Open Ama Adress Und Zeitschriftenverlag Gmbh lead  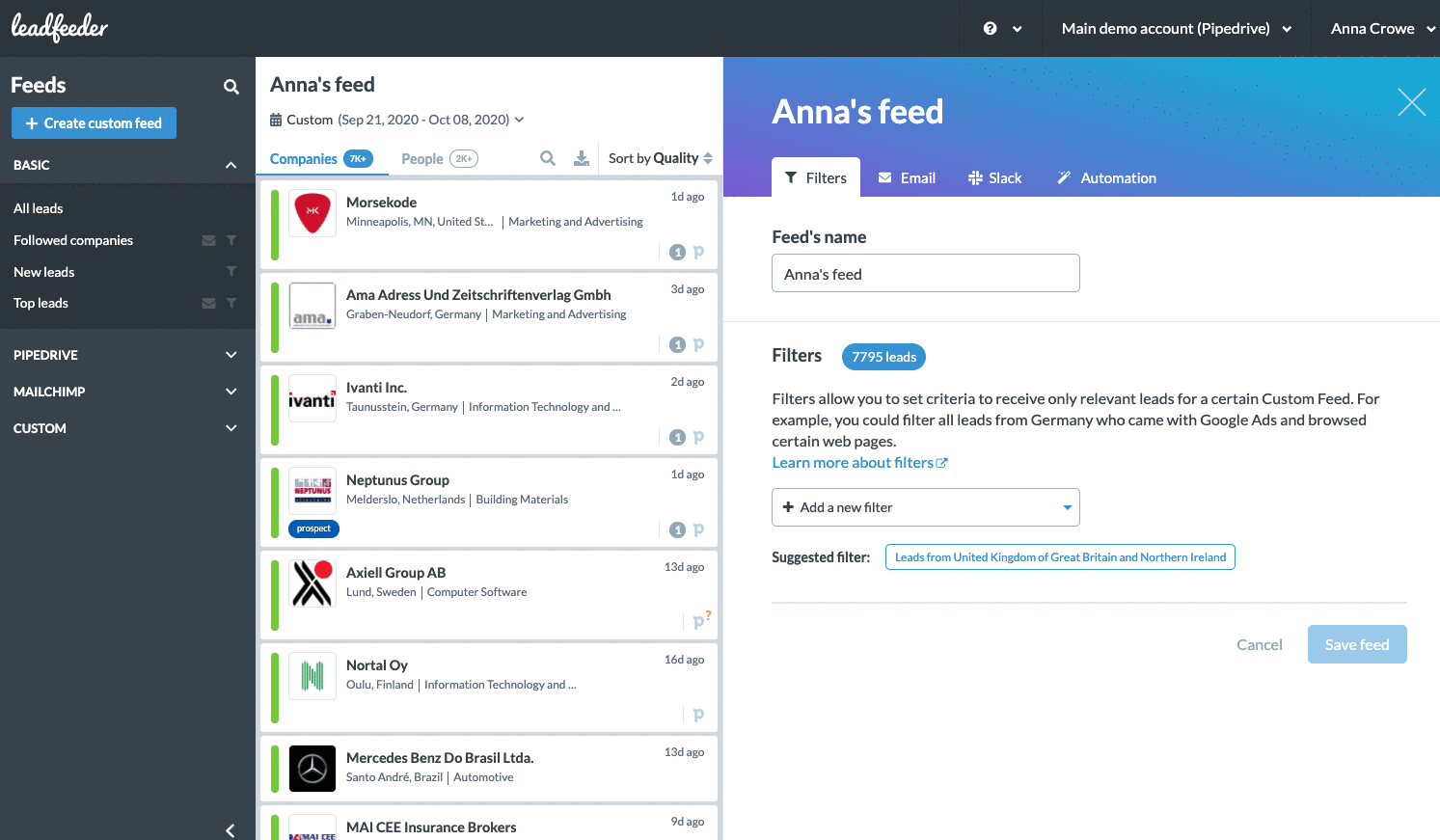[489, 317]
